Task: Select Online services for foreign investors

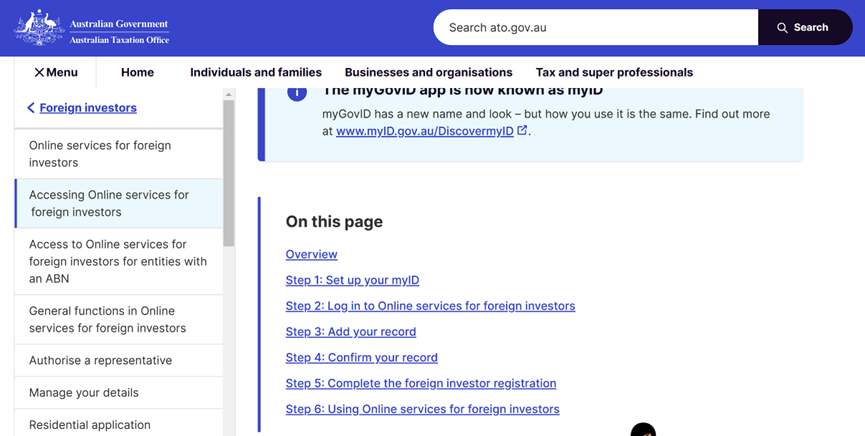Action: pyautogui.click(x=119, y=154)
